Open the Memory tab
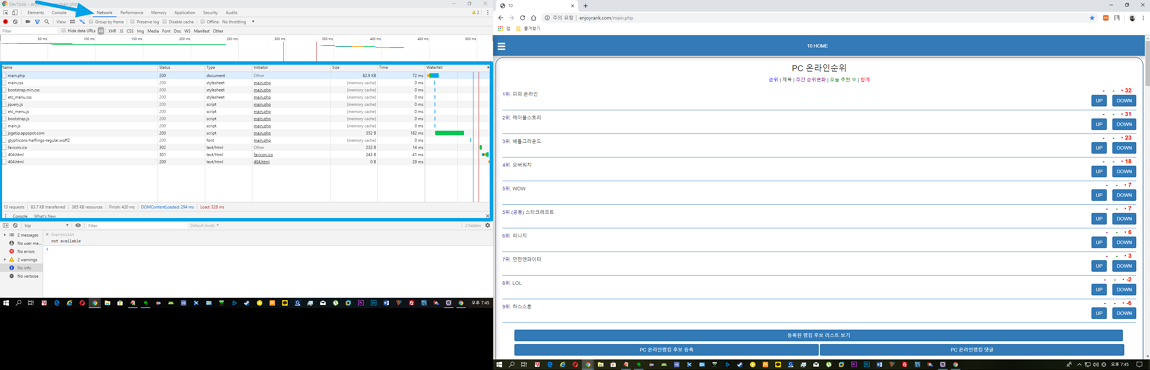This screenshot has height=370, width=1150. click(158, 12)
